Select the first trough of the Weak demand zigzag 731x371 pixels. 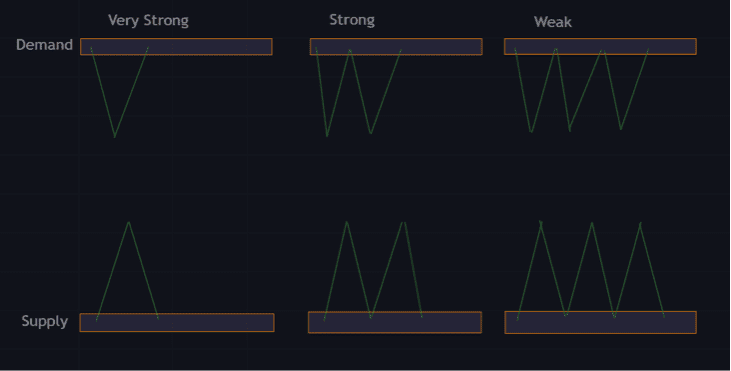(x=531, y=131)
